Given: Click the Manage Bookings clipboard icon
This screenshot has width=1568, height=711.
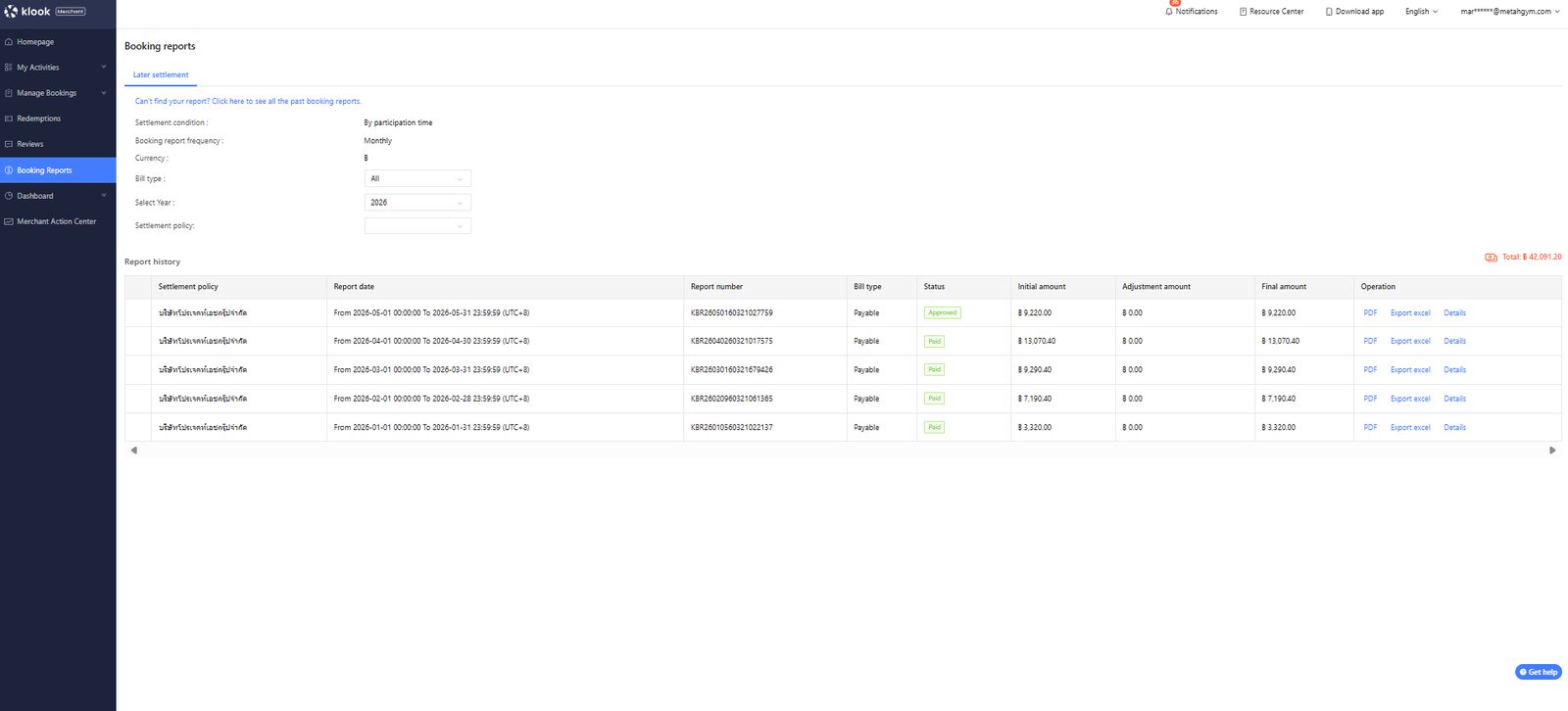Looking at the screenshot, I should [9, 93].
